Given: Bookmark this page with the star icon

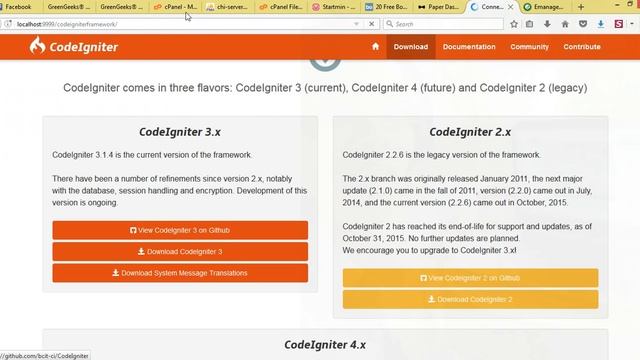Looking at the screenshot, I should 514,24.
